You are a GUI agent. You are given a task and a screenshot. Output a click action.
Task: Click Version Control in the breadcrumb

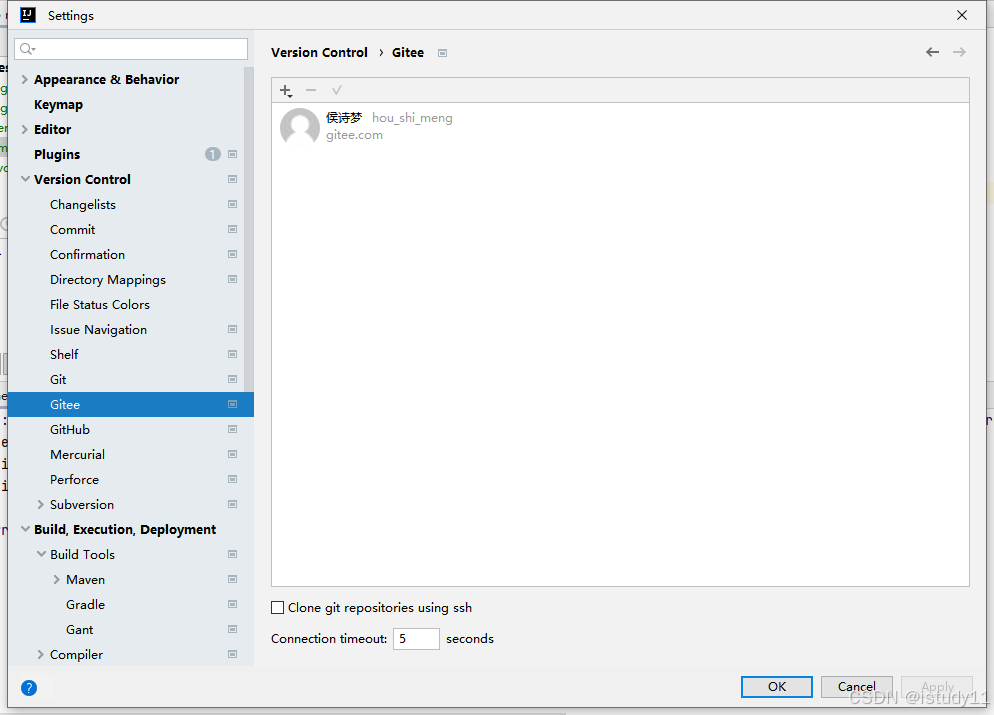click(320, 53)
